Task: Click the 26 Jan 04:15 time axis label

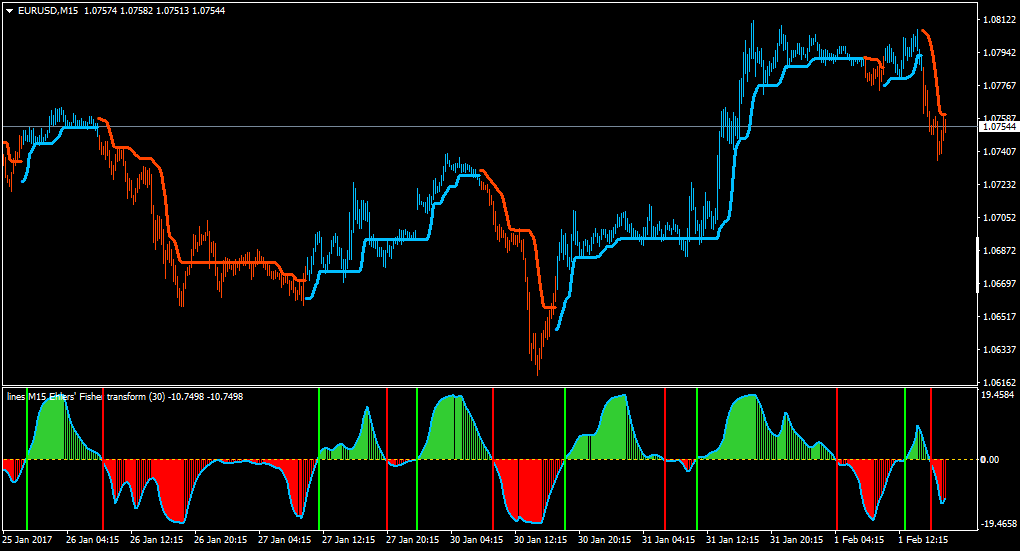Action: (92, 540)
